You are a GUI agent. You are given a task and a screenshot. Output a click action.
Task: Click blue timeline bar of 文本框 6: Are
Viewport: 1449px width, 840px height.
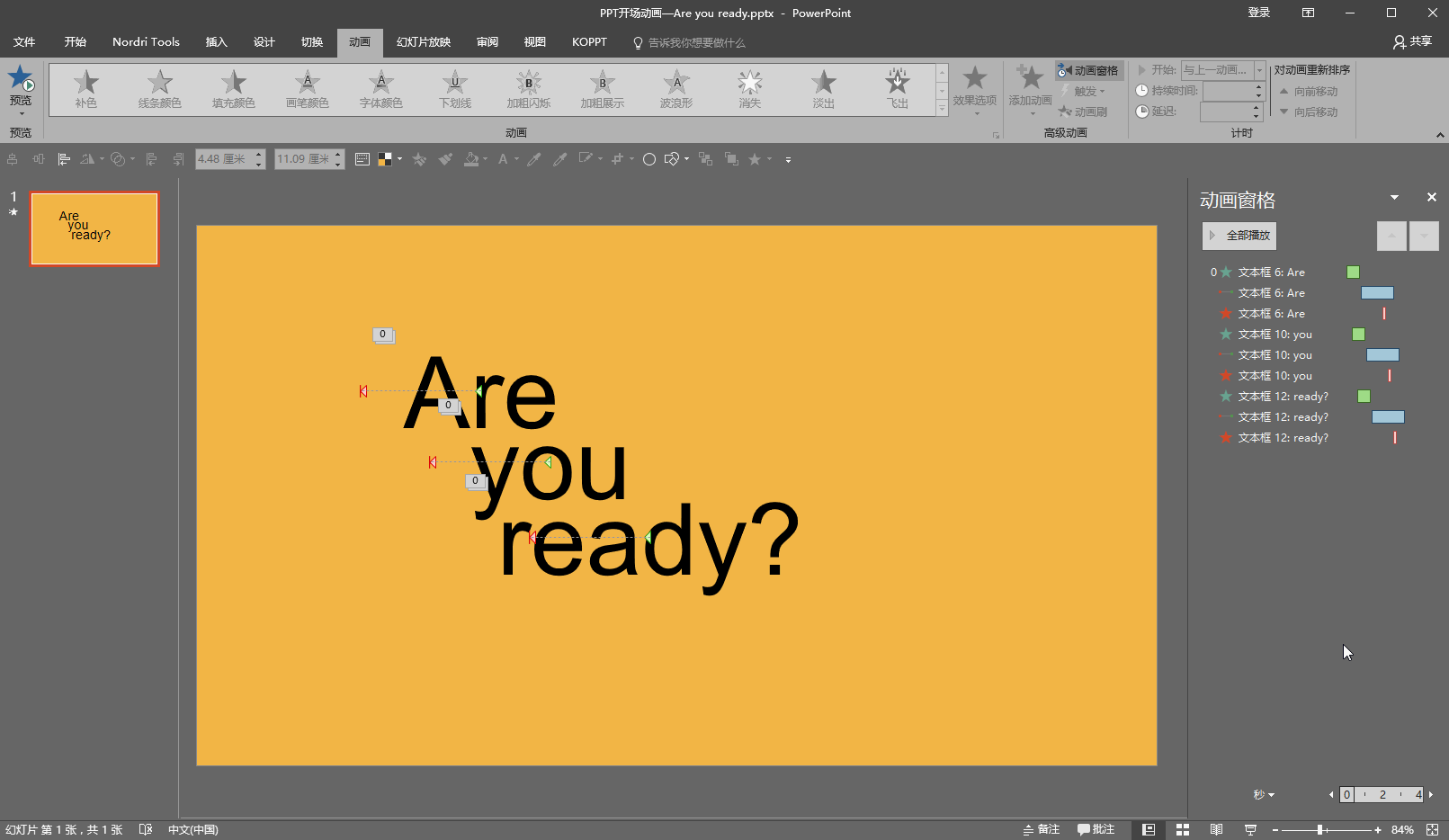(x=1377, y=293)
